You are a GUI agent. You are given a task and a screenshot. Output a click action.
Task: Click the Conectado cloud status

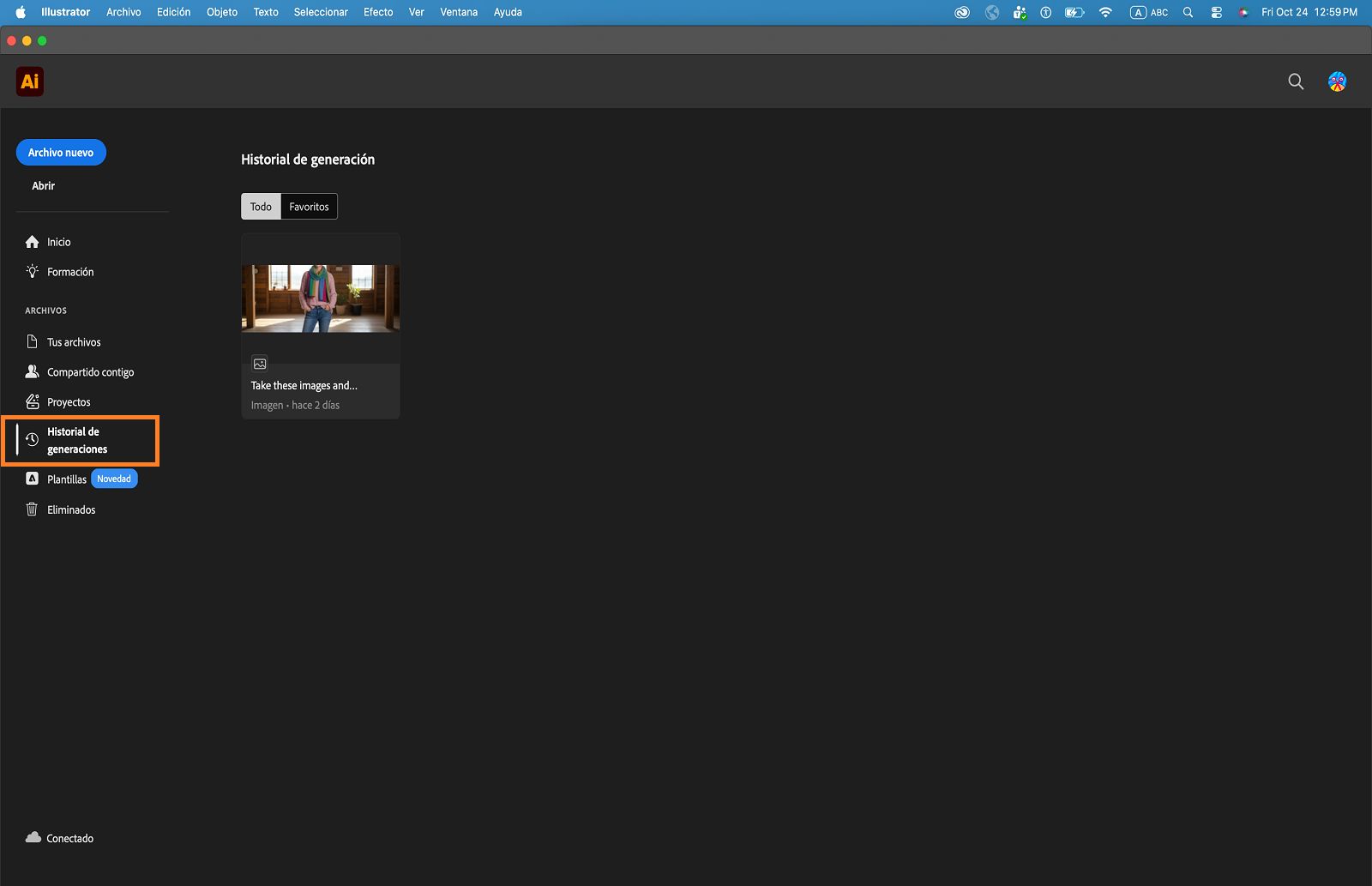tap(59, 838)
